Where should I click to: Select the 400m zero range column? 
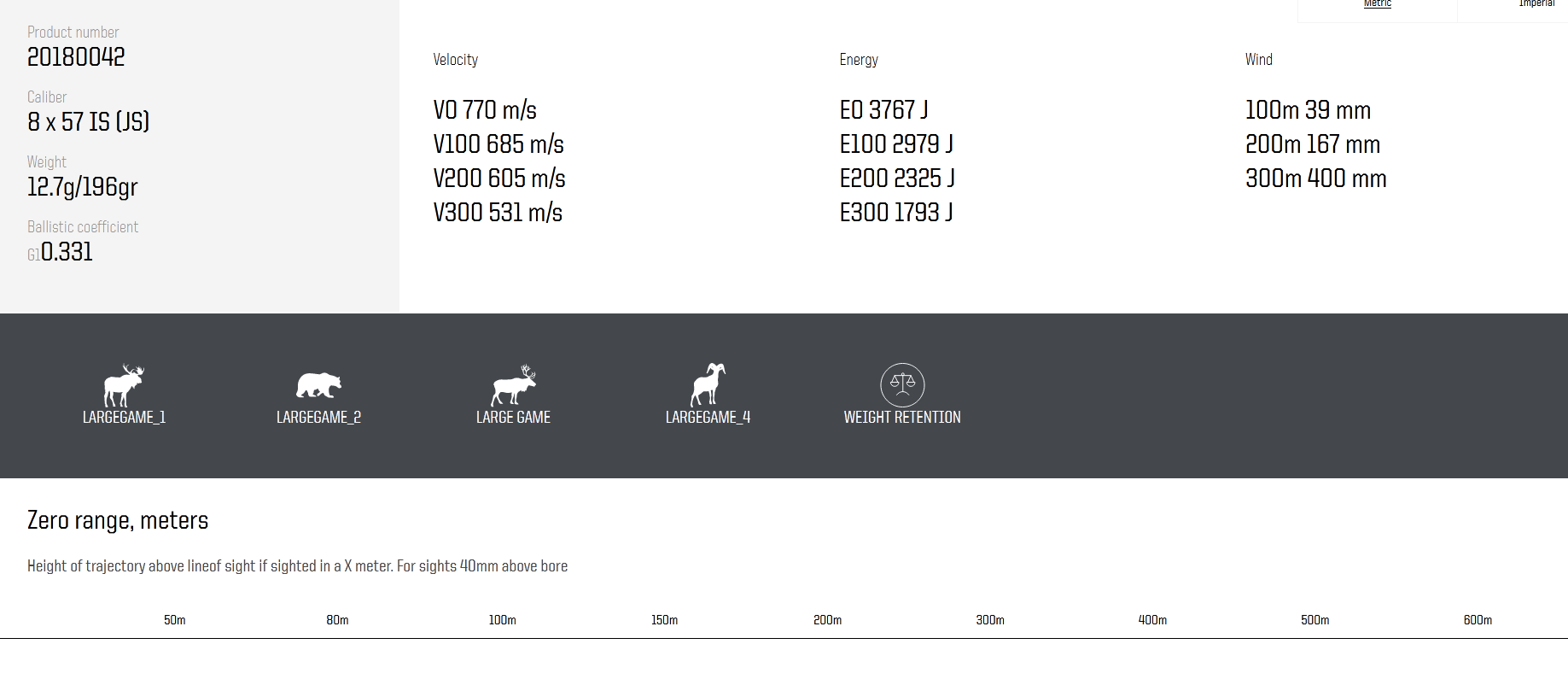point(1152,620)
